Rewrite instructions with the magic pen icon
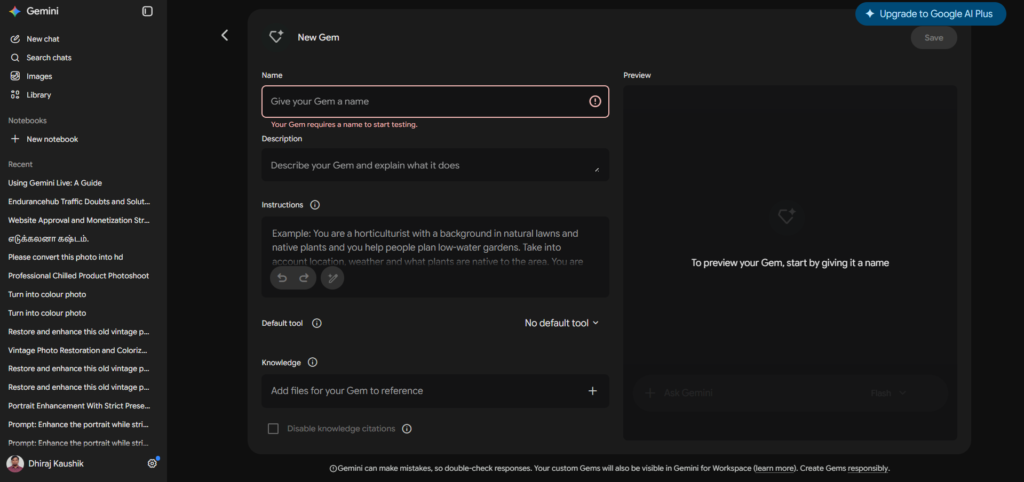Viewport: 1024px width, 482px height. tap(332, 278)
